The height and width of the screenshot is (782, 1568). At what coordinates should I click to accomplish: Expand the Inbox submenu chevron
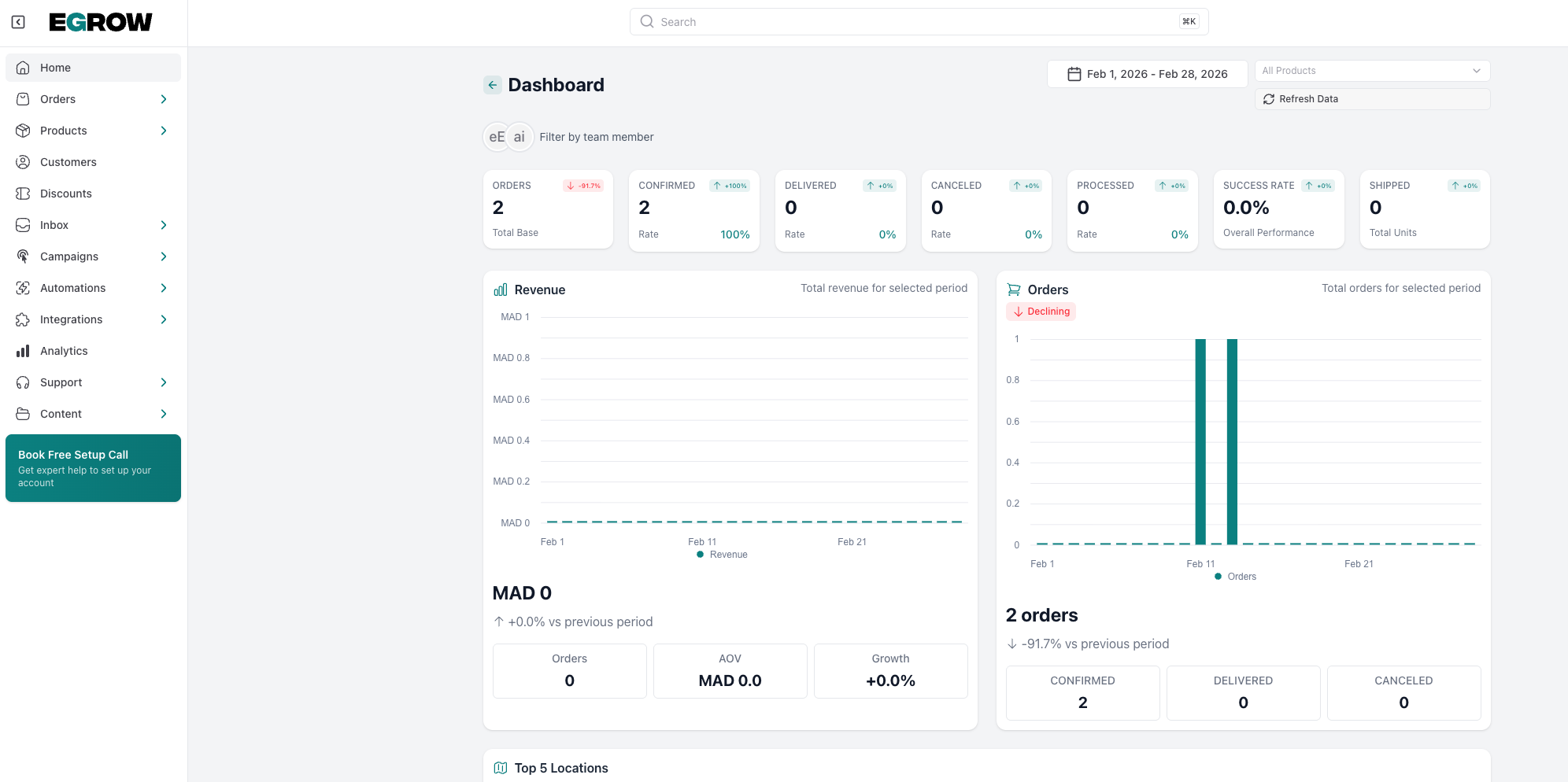164,225
